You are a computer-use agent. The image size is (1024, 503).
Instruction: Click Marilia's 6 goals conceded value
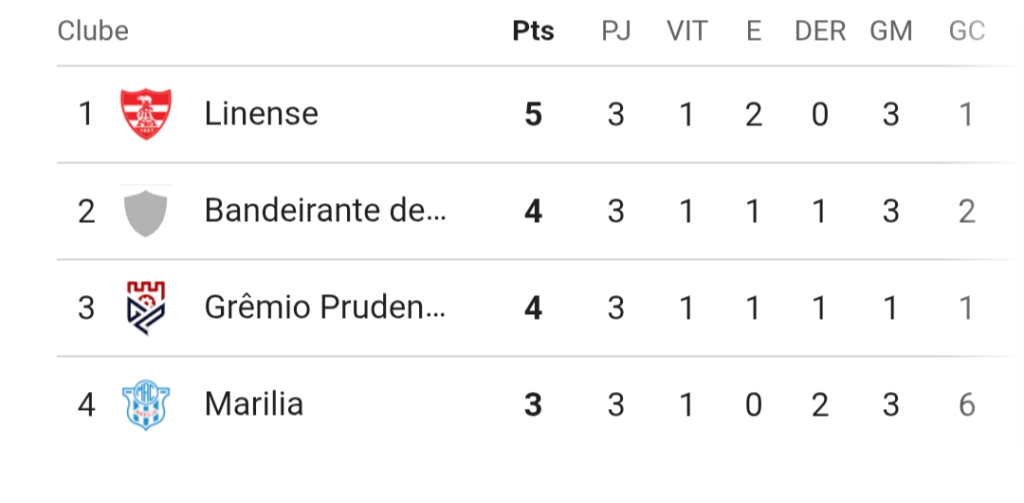click(x=967, y=405)
